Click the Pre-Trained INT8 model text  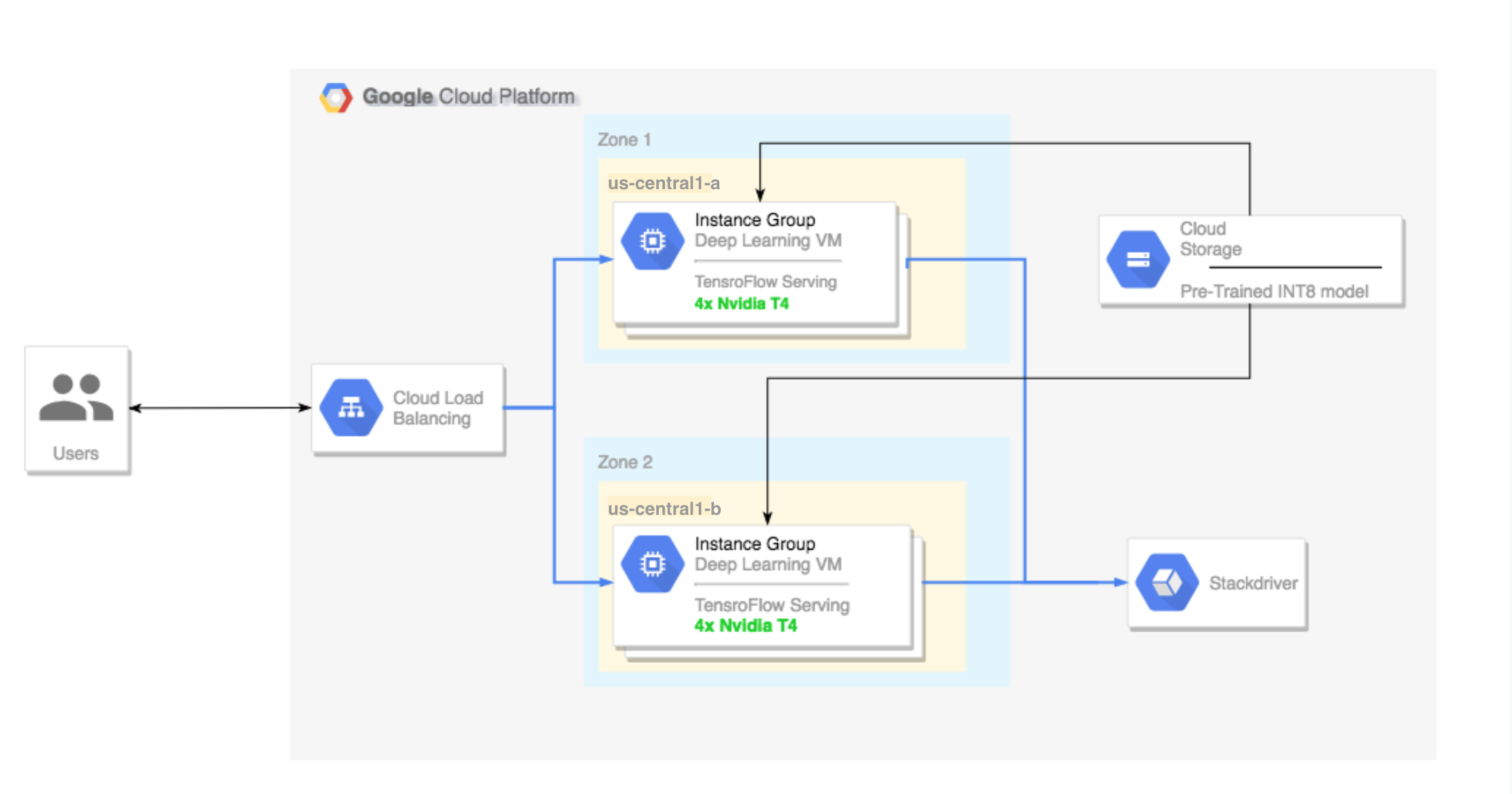click(x=1274, y=291)
